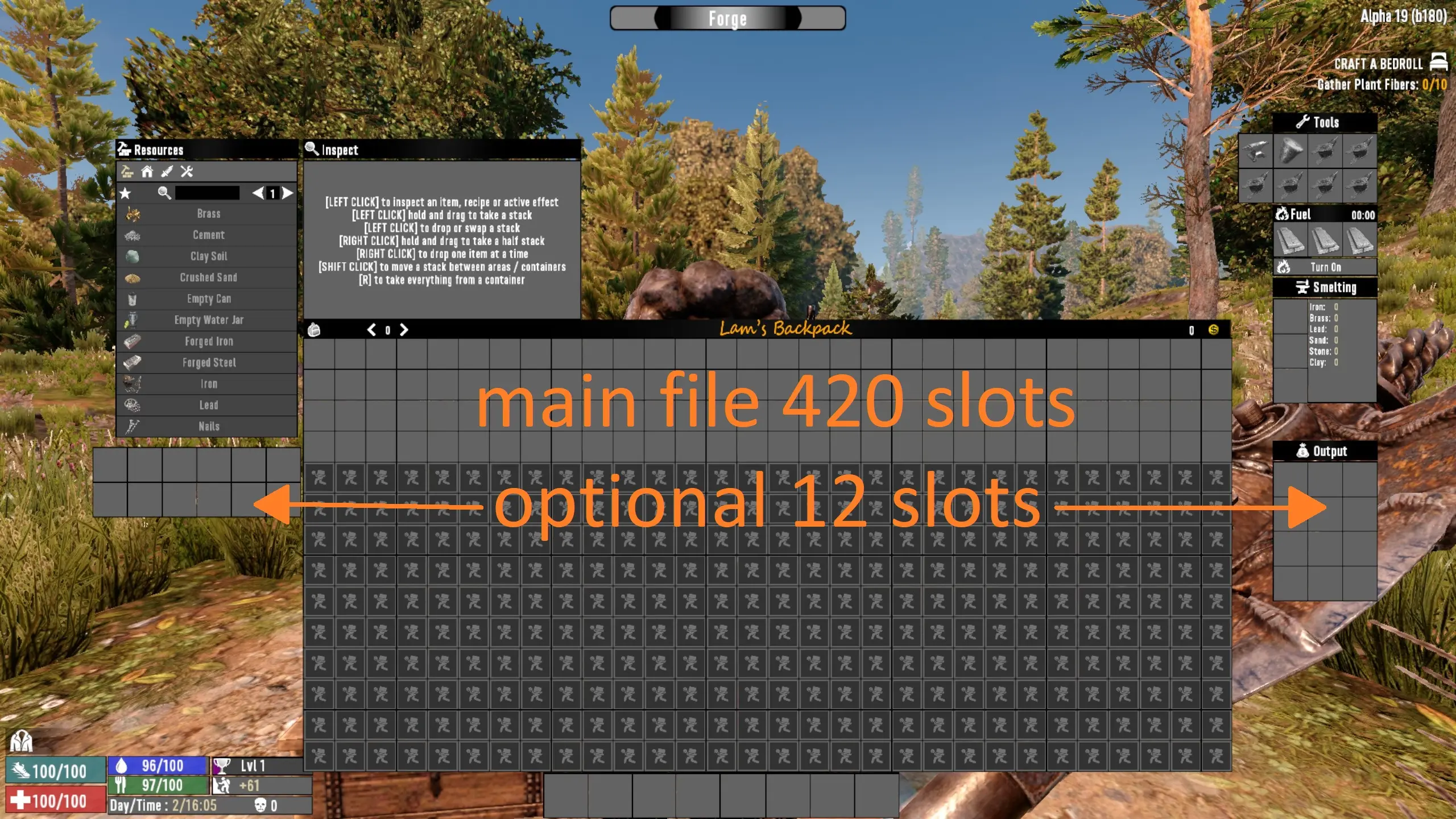Click the Stone: 0 smelting value
This screenshot has height=819, width=1456.
click(1323, 351)
